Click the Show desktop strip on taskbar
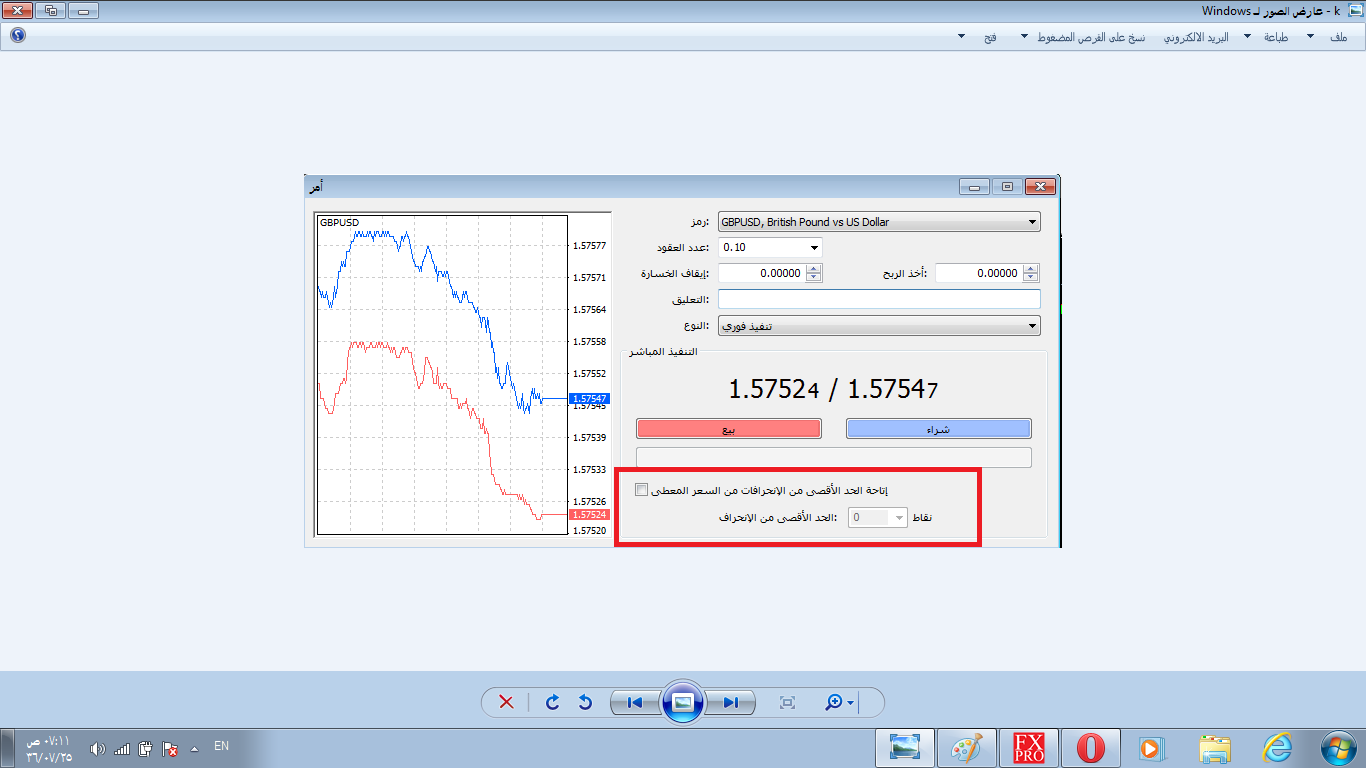The image size is (1366, 768). click(x=6, y=748)
